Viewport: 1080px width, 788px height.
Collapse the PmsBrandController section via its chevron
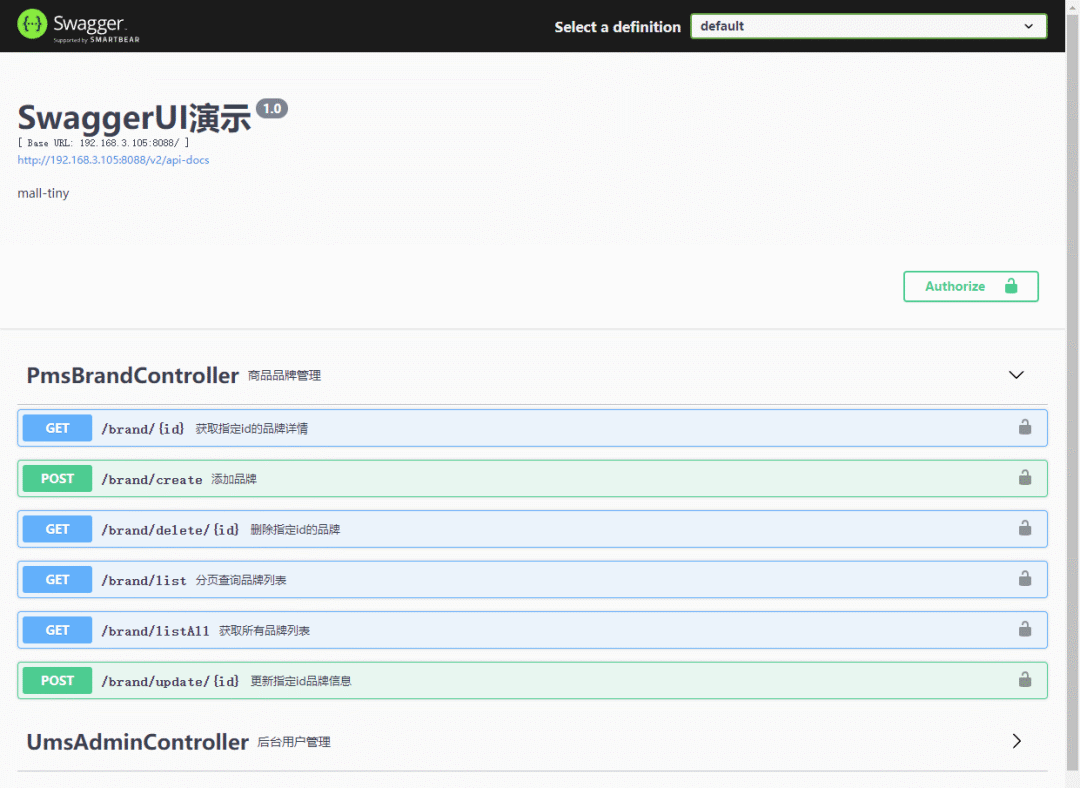pyautogui.click(x=1016, y=375)
